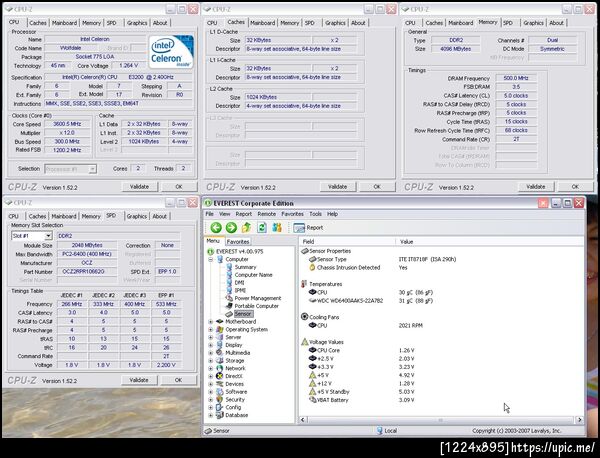600x458 pixels.
Task: Open the Report menu in EVEREST
Action: click(244, 214)
